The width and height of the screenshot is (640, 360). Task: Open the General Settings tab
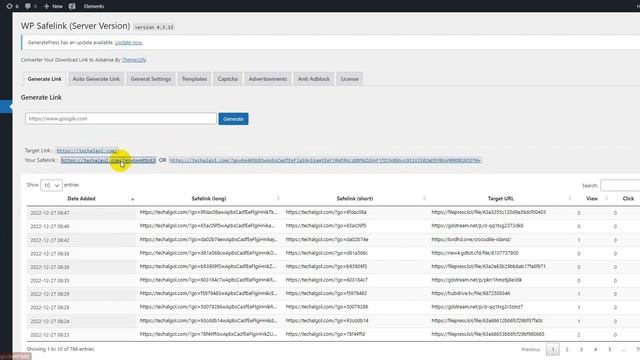pos(151,79)
